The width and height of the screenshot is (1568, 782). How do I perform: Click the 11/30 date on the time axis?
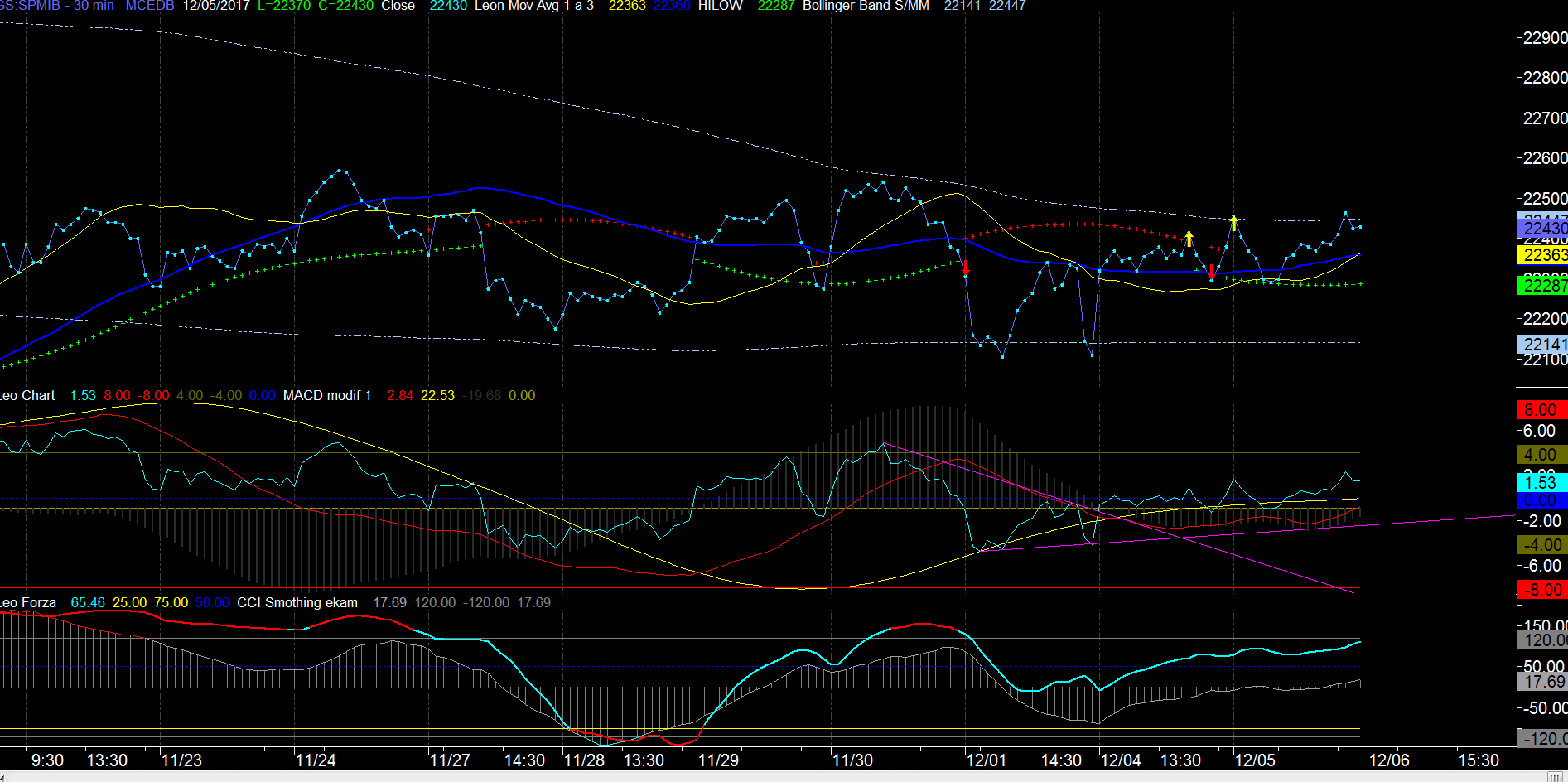[x=852, y=760]
